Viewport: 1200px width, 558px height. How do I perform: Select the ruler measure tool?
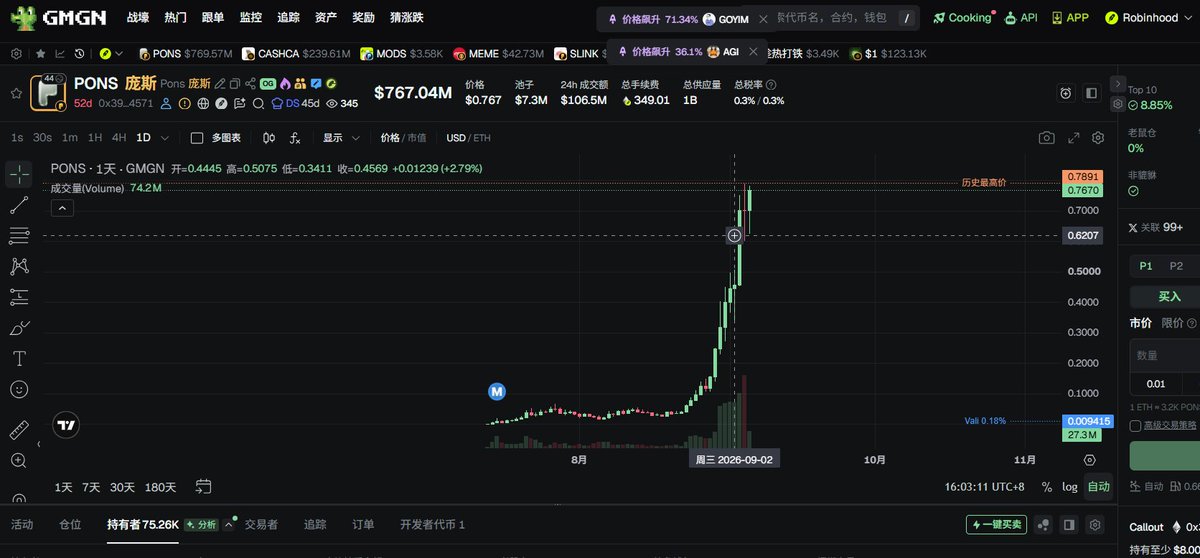[x=19, y=430]
